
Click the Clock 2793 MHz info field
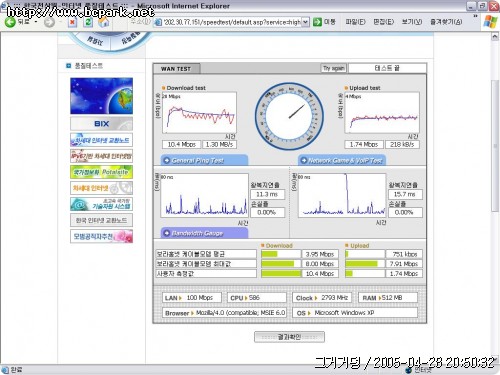pos(322,298)
